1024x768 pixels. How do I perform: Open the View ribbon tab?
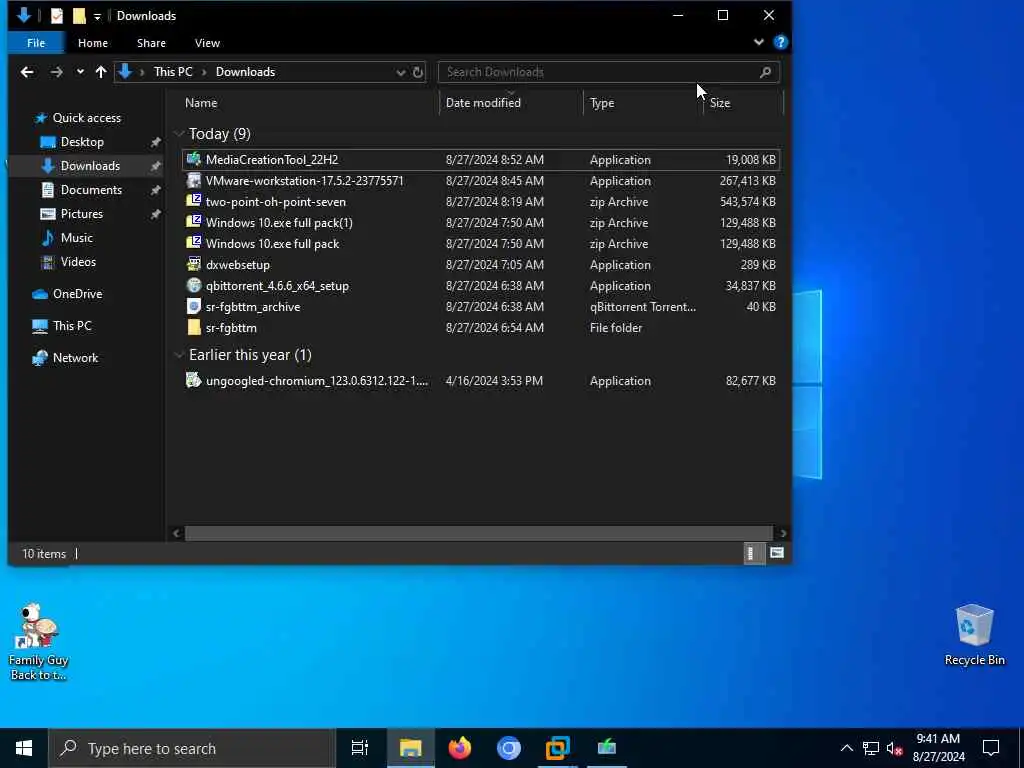coord(207,42)
